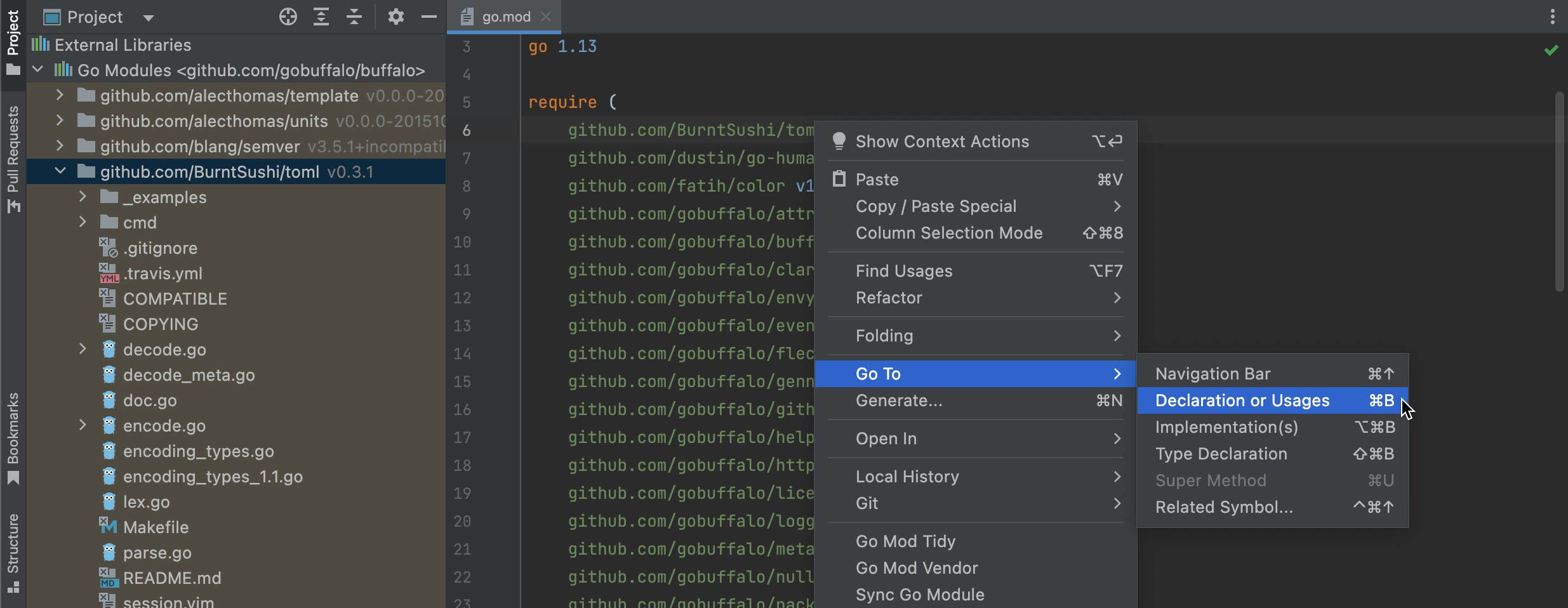Collapse the github.com/BurntSushi/toml module

coord(60,171)
